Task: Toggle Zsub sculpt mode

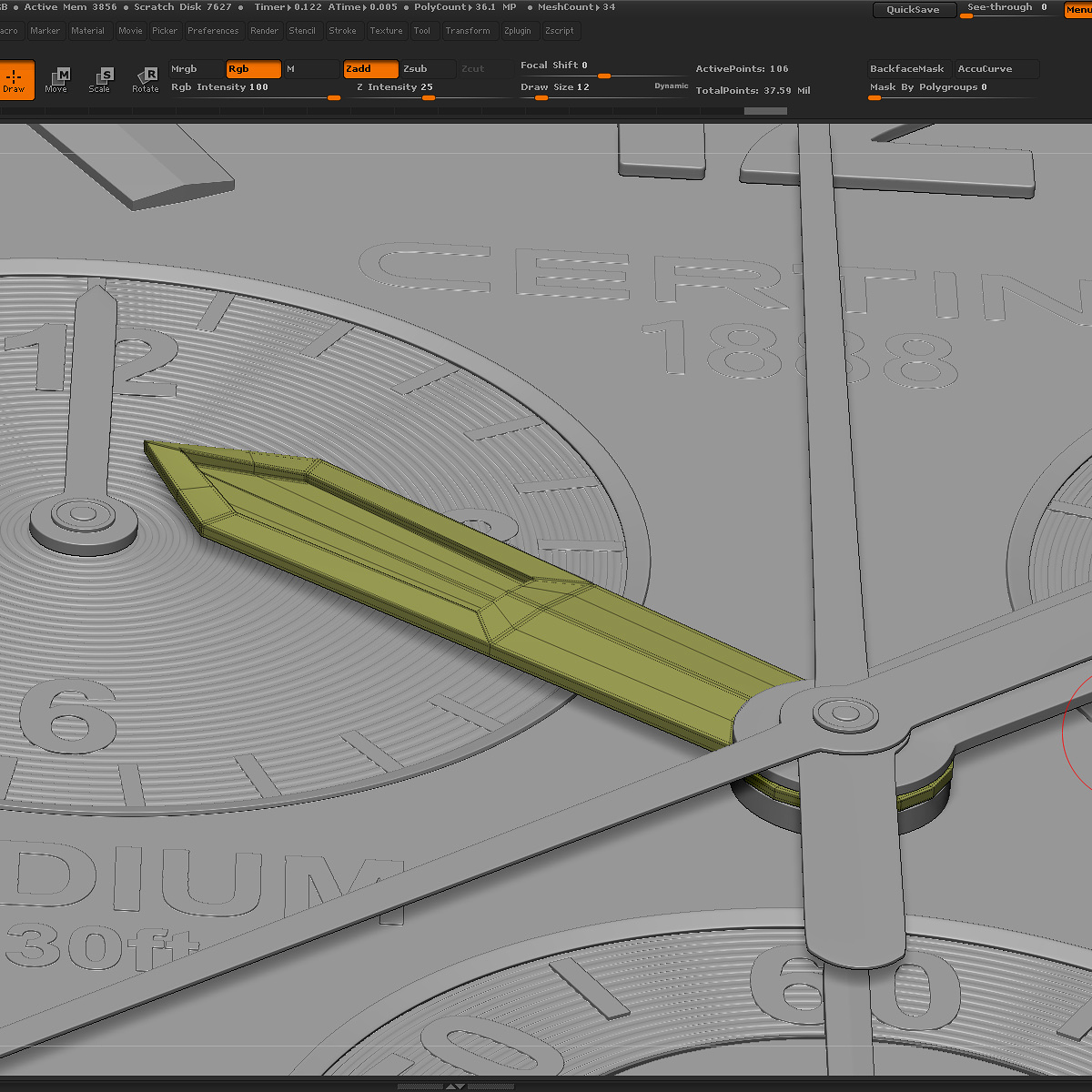Action: coord(429,69)
